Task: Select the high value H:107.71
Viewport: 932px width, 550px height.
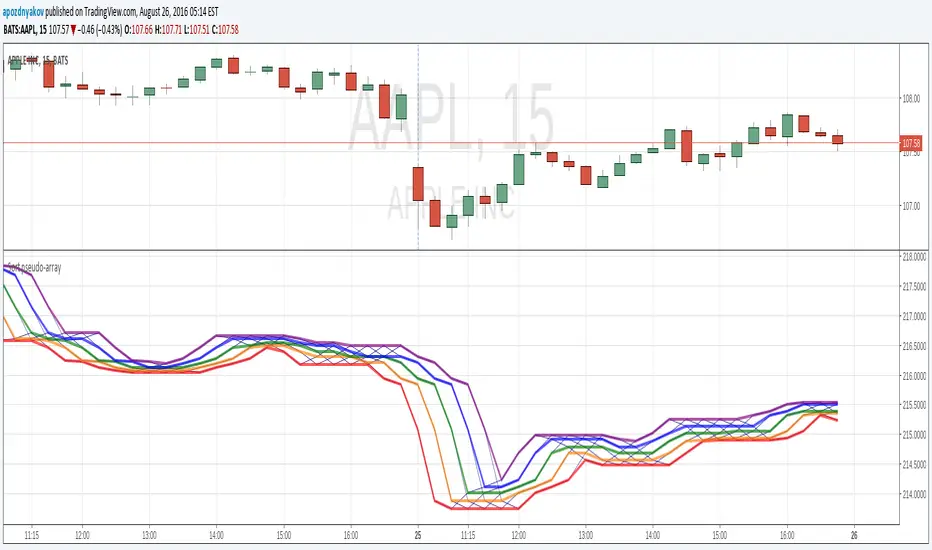Action: (168, 30)
